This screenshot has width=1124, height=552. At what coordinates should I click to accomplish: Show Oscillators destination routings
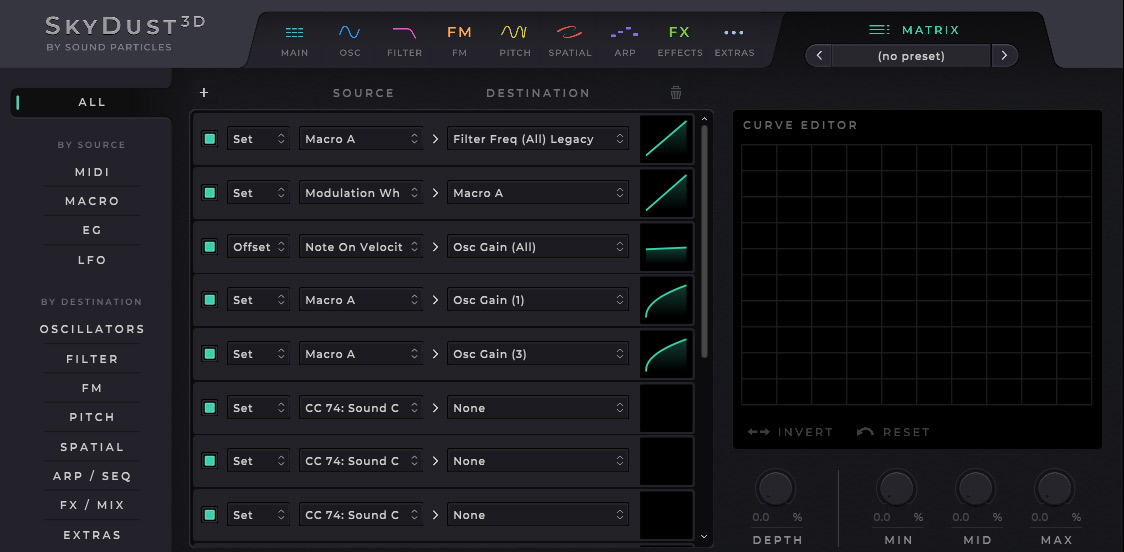tap(92, 329)
